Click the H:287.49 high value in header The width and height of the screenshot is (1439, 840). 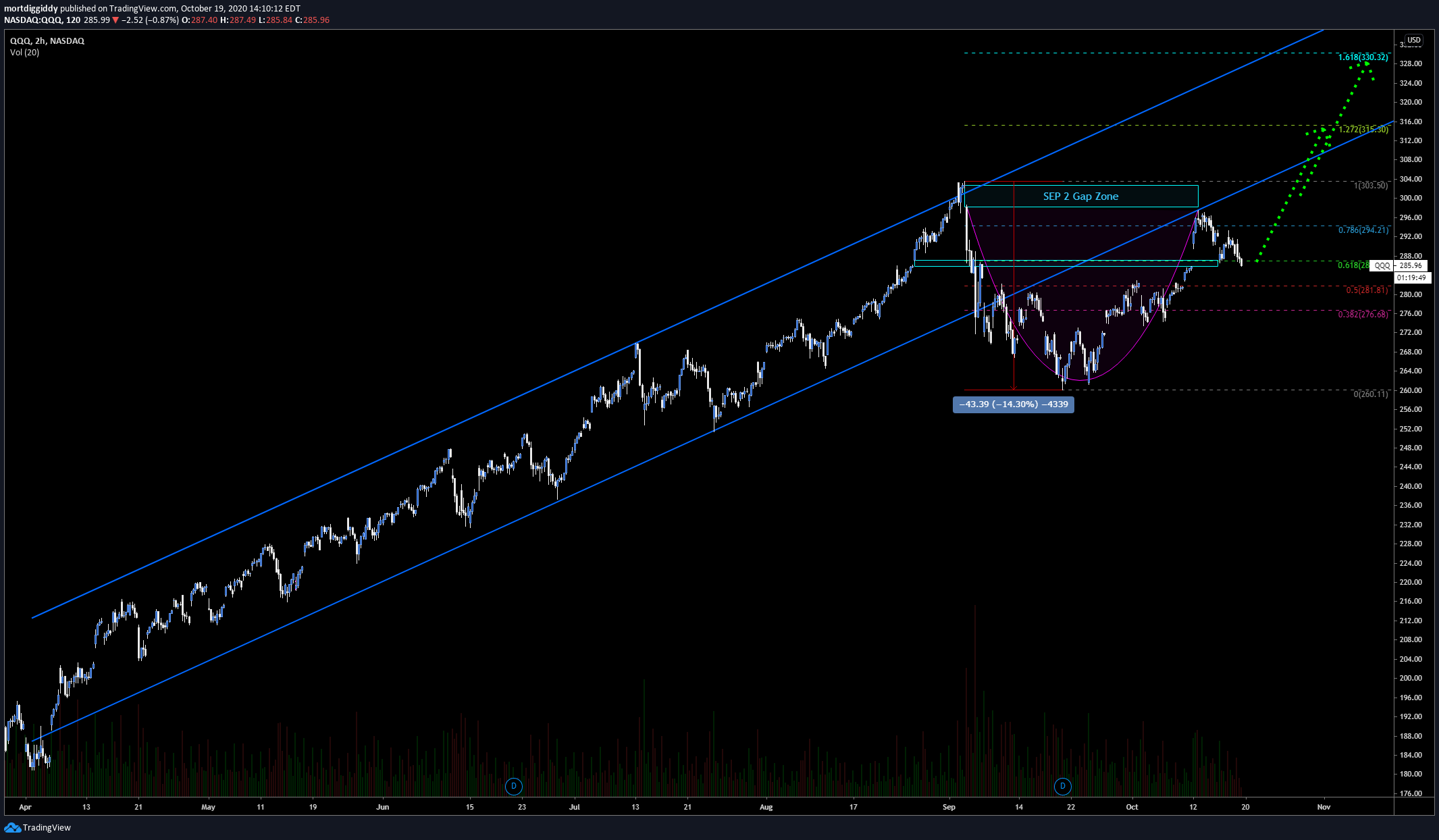(x=238, y=20)
